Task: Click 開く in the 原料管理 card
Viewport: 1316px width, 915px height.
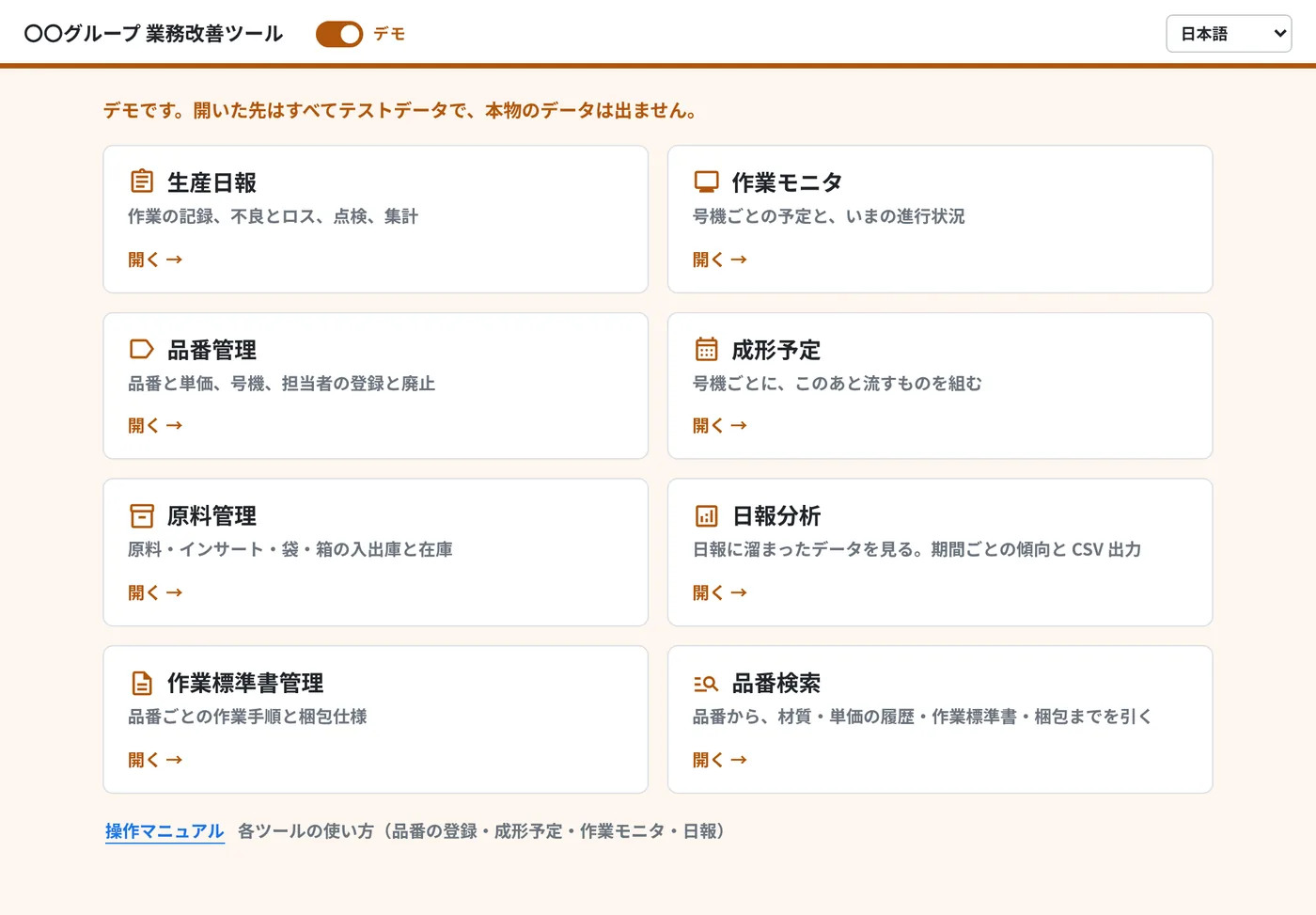Action: tap(155, 593)
